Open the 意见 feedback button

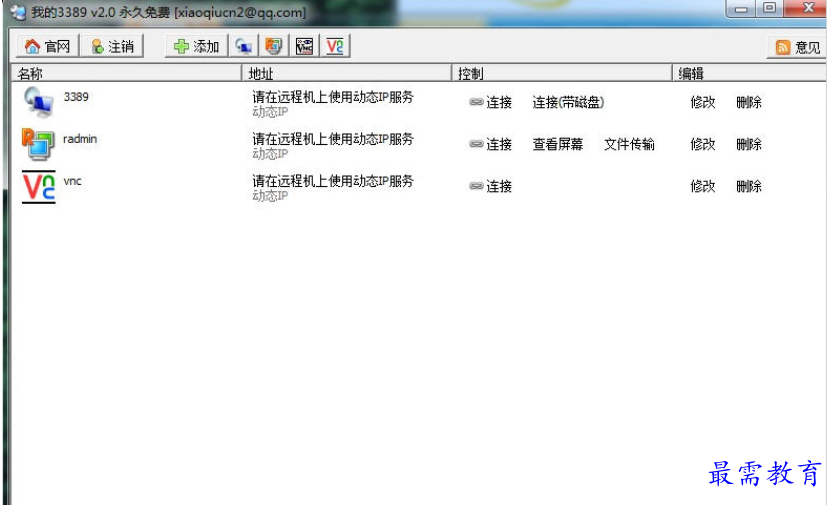tap(798, 47)
